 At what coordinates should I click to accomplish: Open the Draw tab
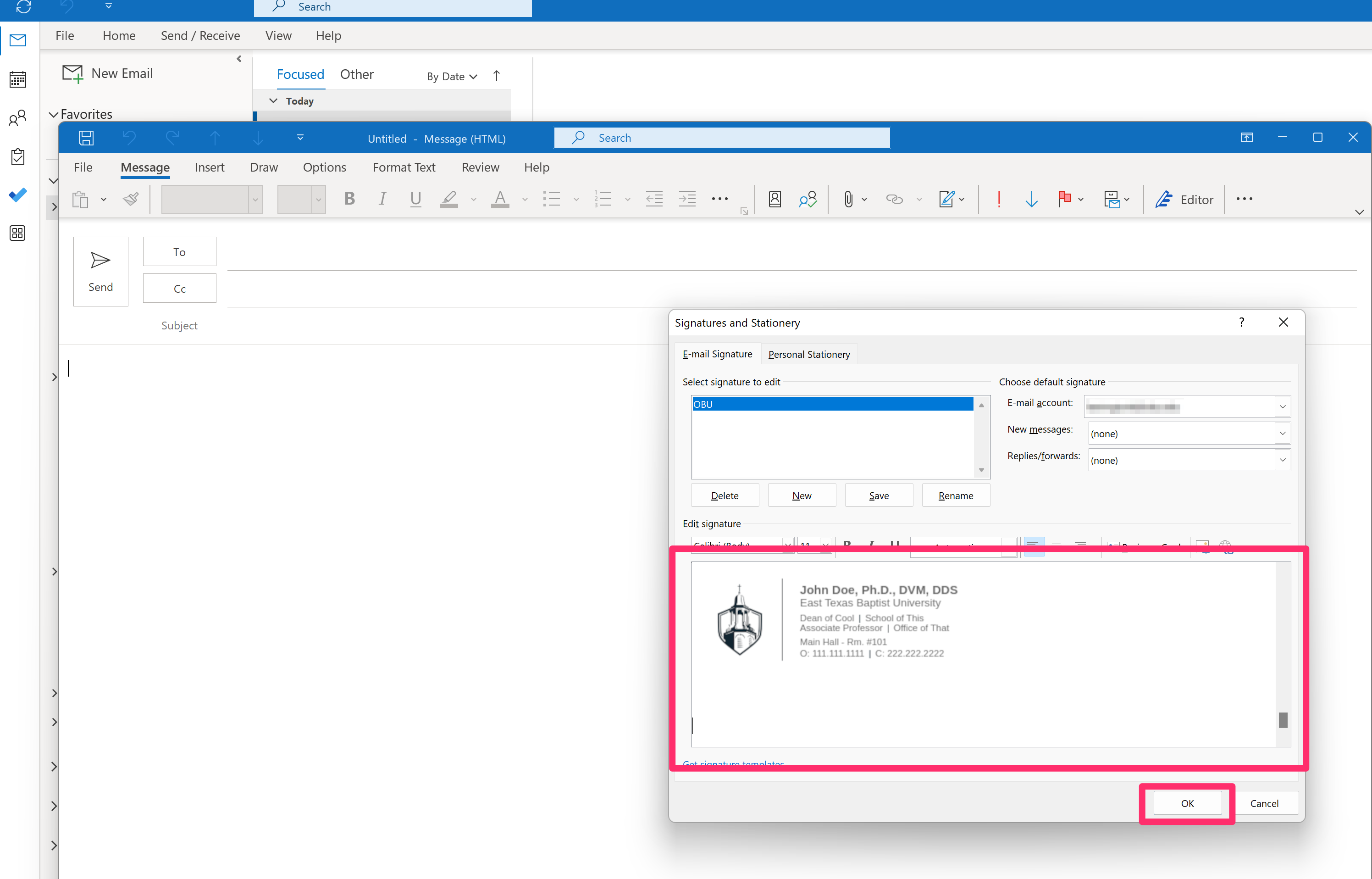pos(264,167)
